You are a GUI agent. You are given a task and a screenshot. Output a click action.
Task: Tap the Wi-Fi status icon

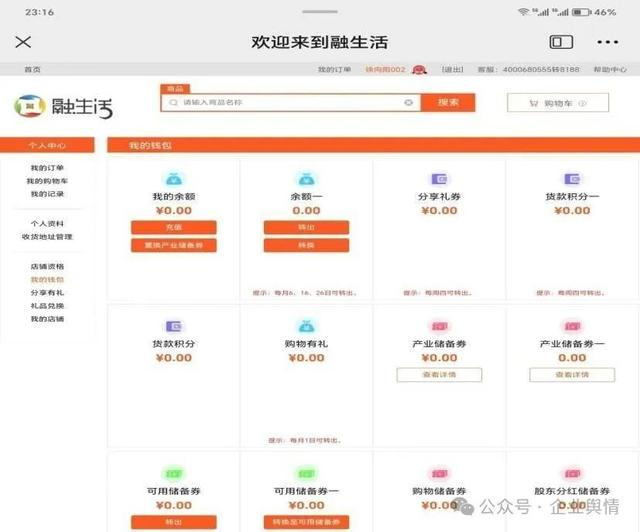(x=523, y=12)
